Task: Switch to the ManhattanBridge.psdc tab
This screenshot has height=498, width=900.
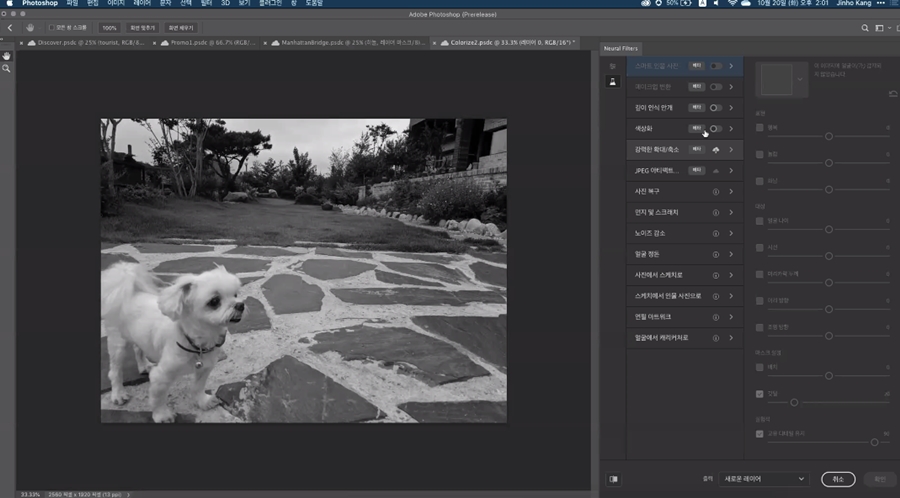Action: click(x=352, y=43)
